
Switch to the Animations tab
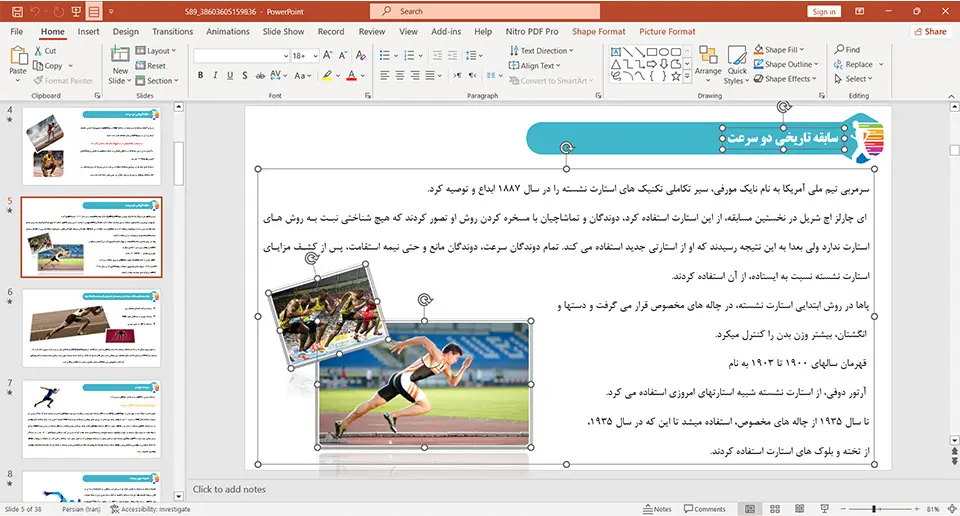(x=228, y=31)
